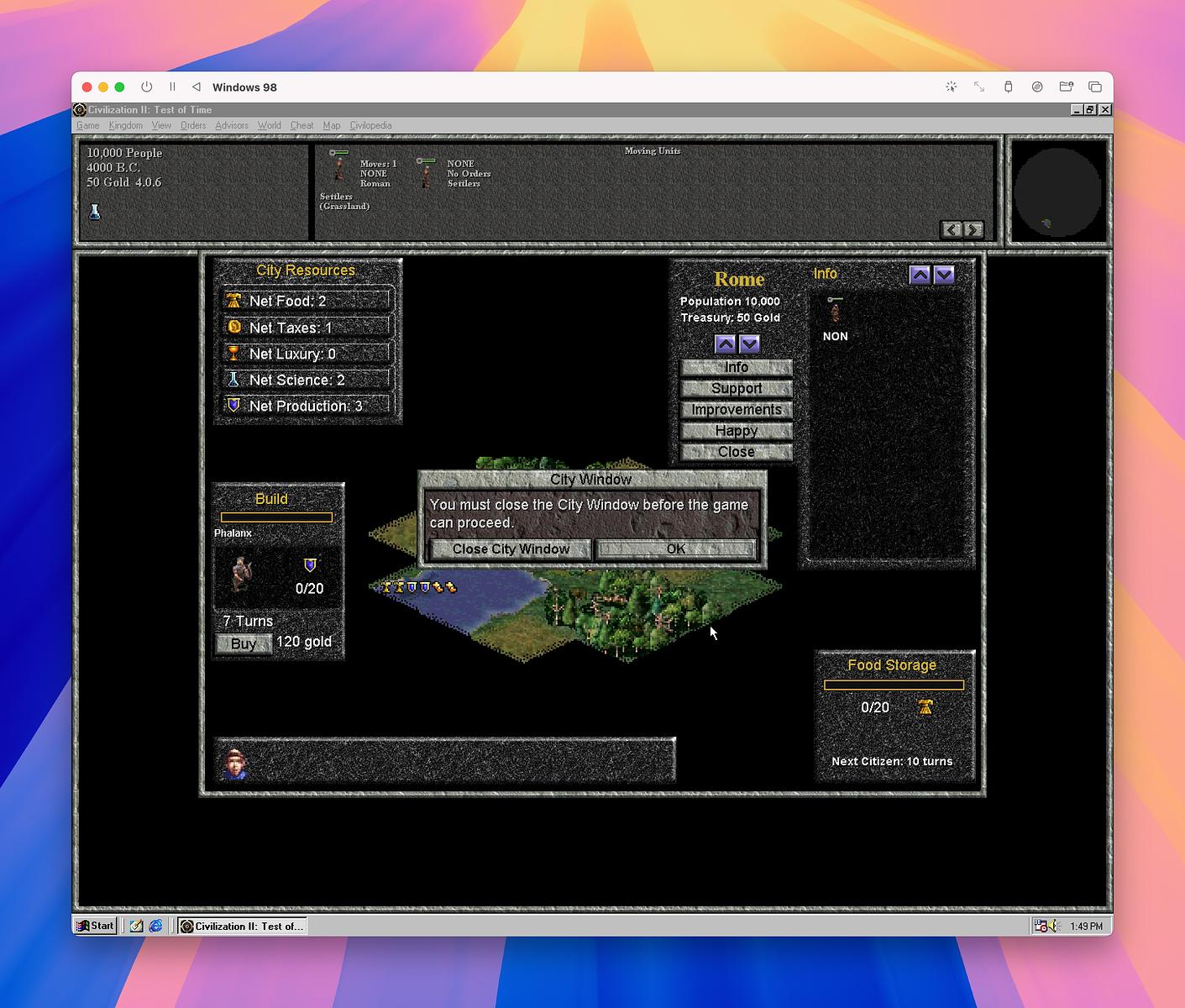Click the VM USB device icon
Image resolution: width=1185 pixels, height=1008 pixels.
(x=1009, y=87)
